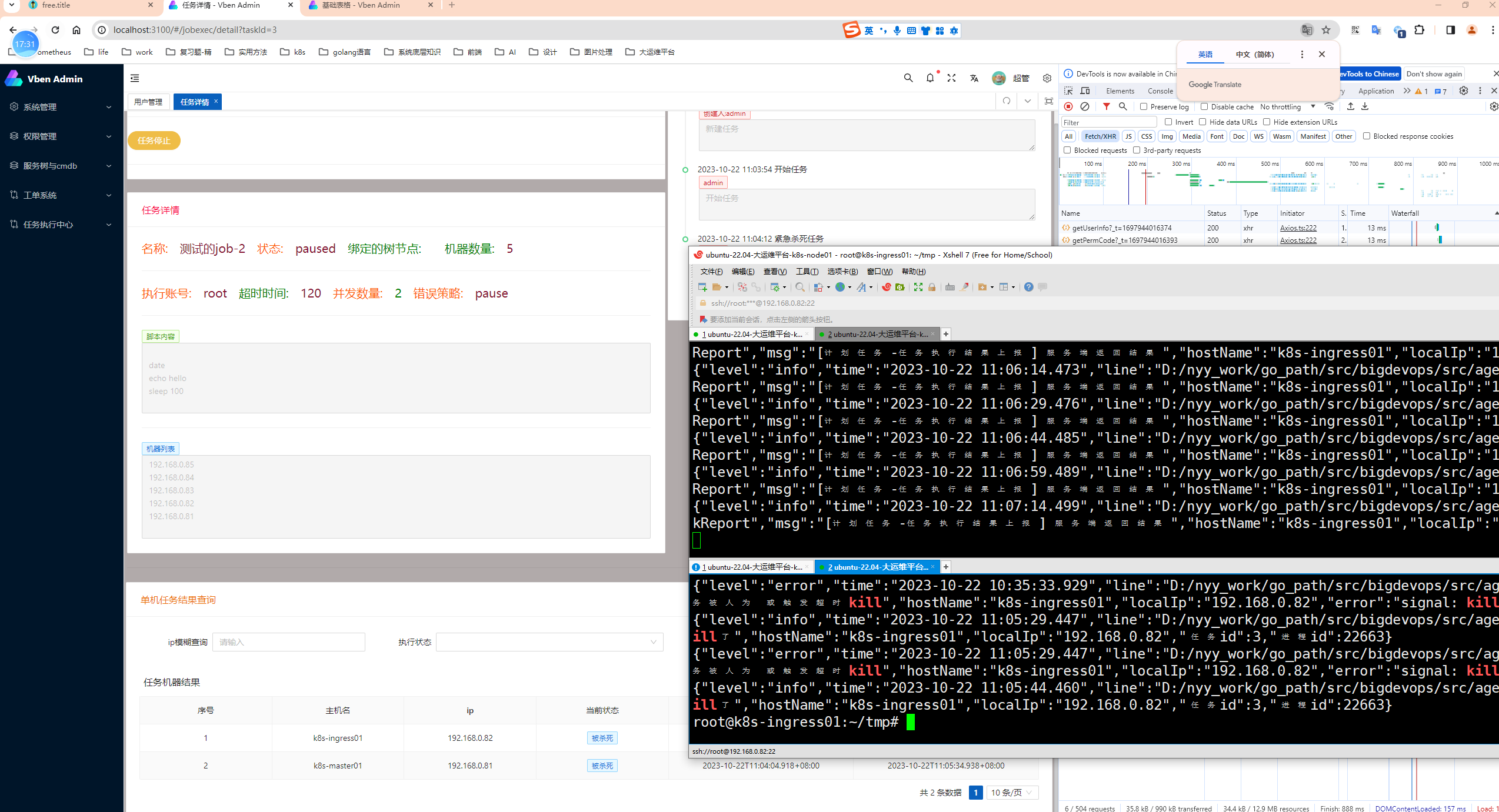Screen dimensions: 1499x812
Task: Tick the Hide data URLs checkbox
Action: coord(1202,122)
